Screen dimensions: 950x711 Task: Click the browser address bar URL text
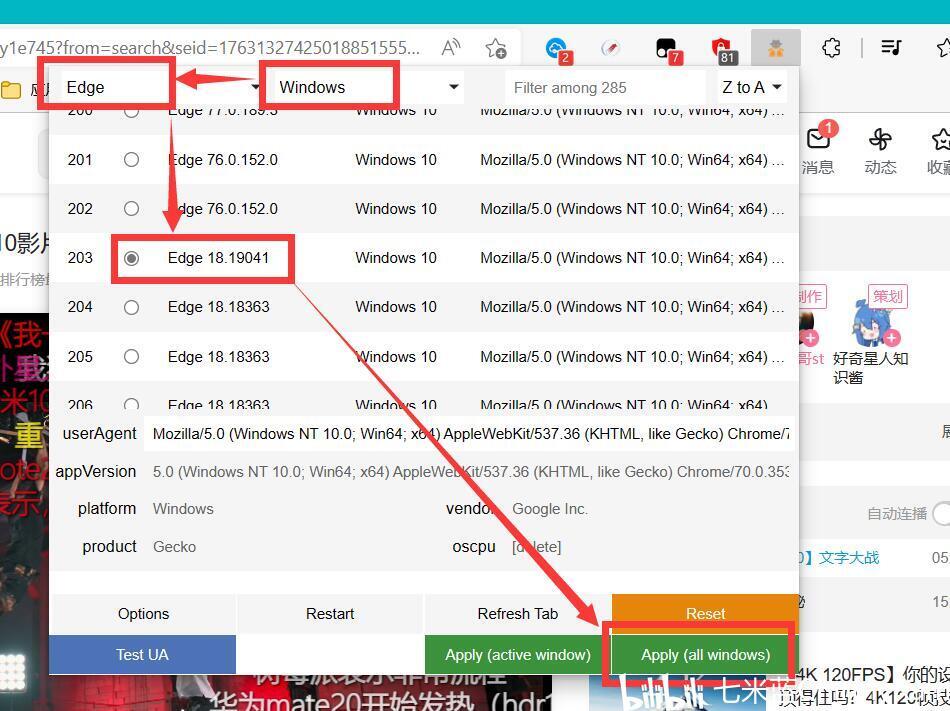point(210,47)
